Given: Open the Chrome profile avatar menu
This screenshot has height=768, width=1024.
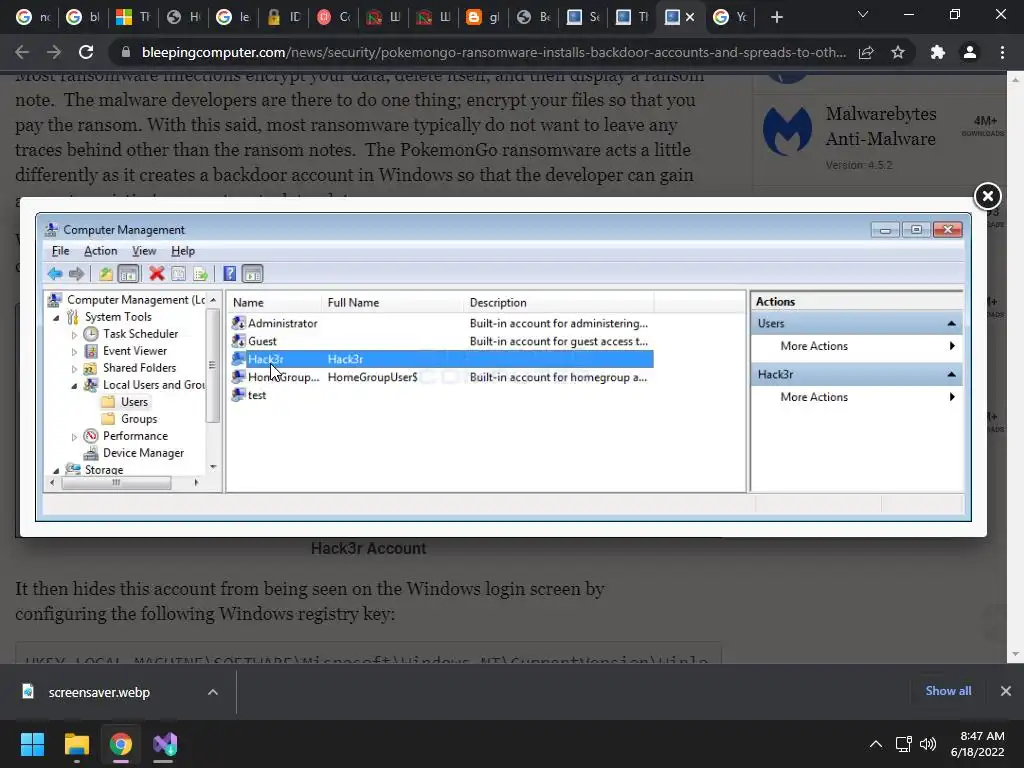Looking at the screenshot, I should pyautogui.click(x=970, y=52).
